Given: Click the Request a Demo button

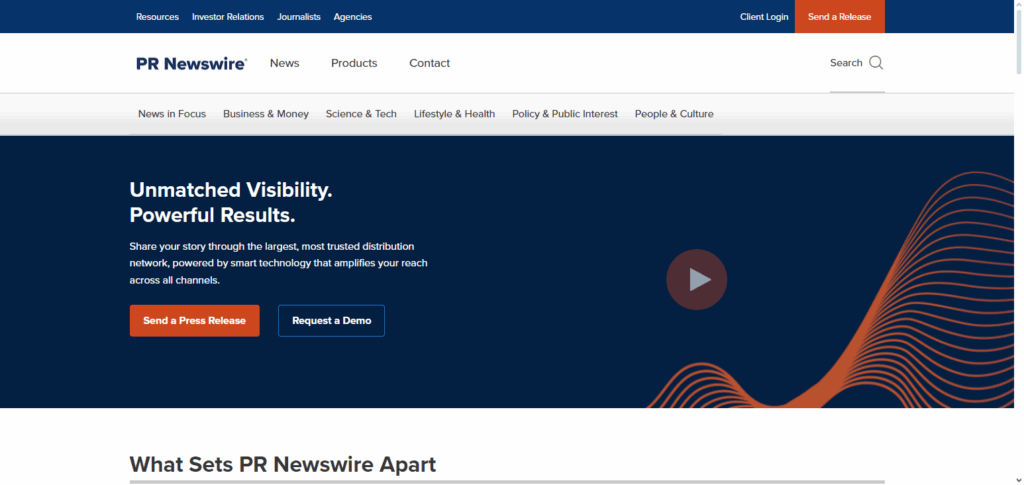Looking at the screenshot, I should 332,321.
